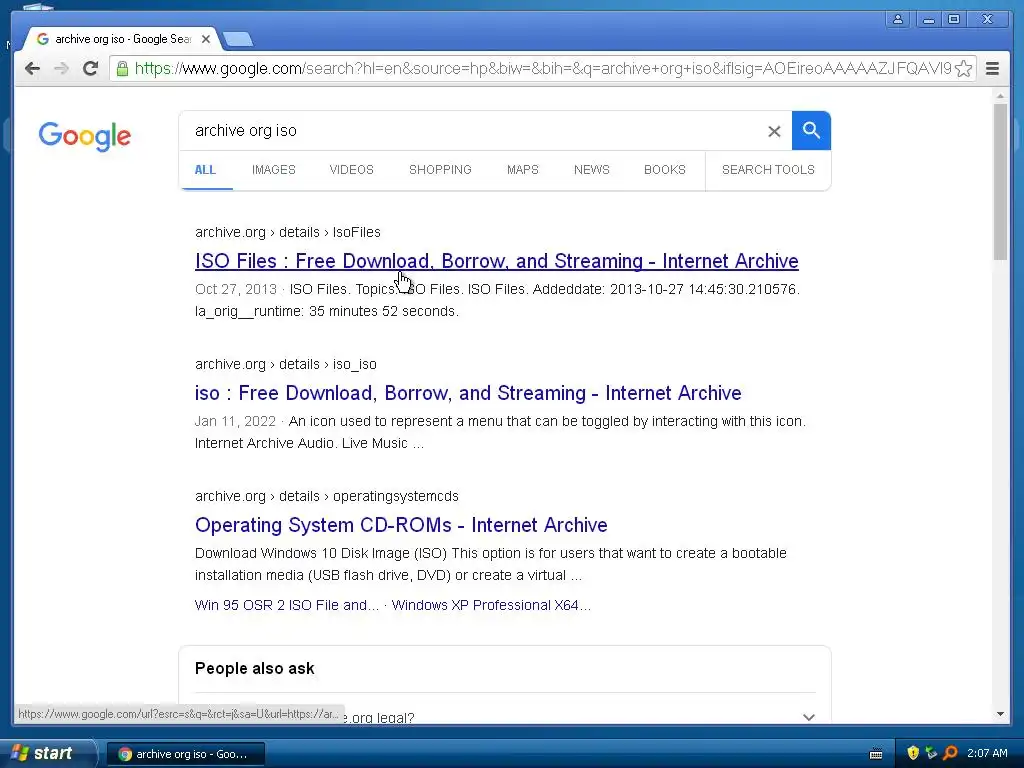Clear the search box with the X icon
This screenshot has height=768, width=1024.
pos(774,131)
